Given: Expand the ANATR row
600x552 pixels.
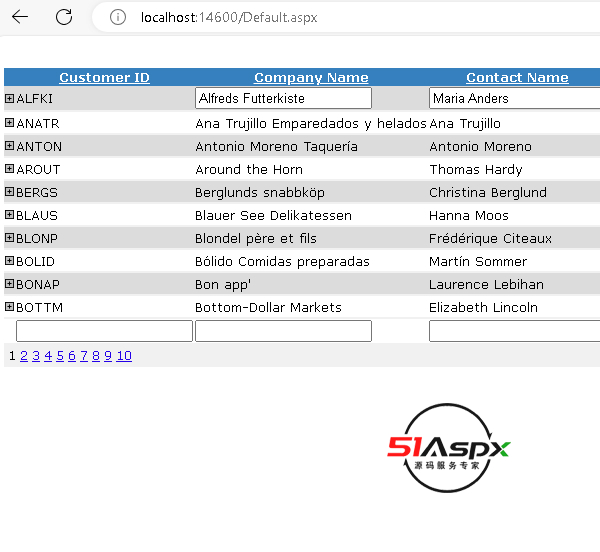Looking at the screenshot, I should [9, 122].
